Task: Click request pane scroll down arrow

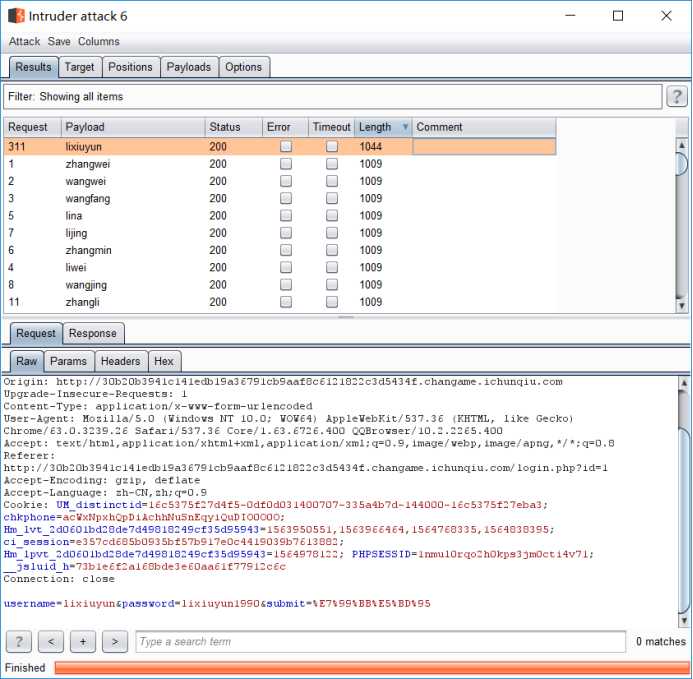Action: coord(684,621)
